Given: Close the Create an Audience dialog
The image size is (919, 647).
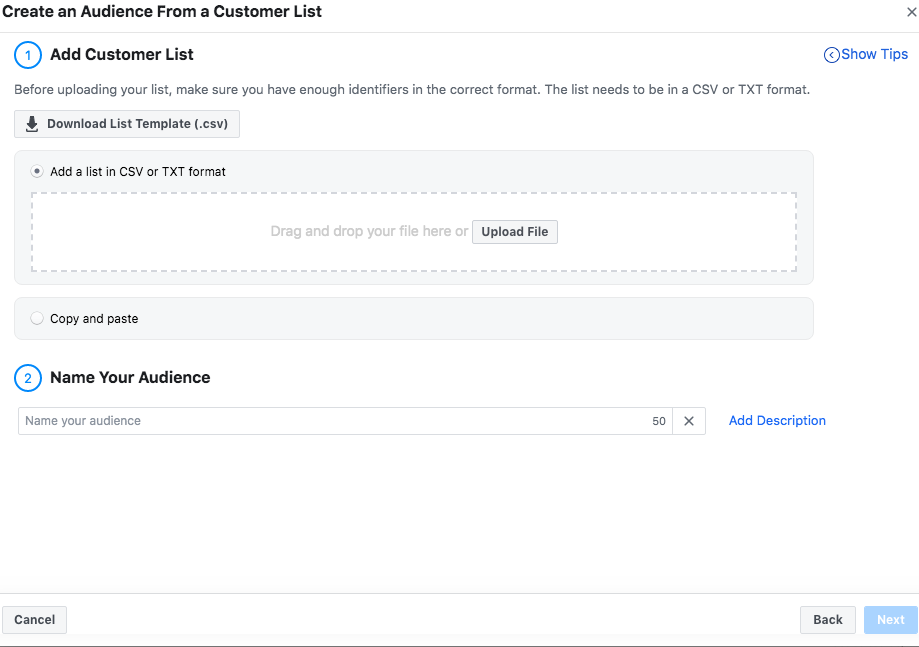Looking at the screenshot, I should click(x=910, y=12).
